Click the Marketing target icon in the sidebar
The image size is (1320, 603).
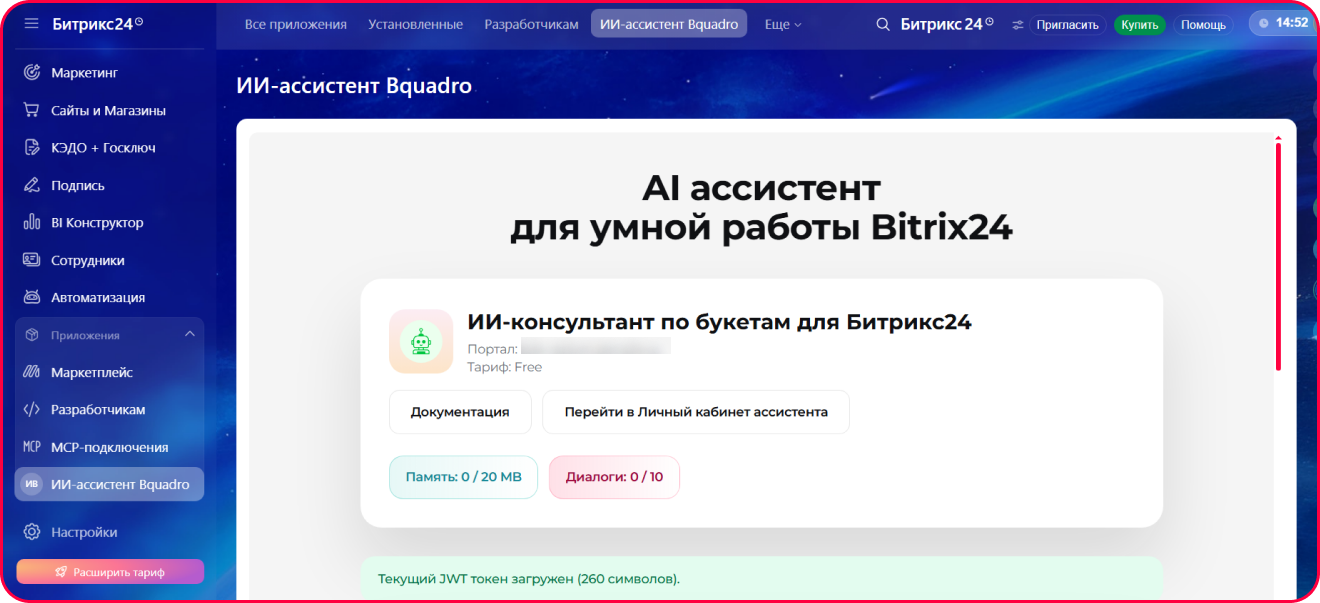coord(32,73)
